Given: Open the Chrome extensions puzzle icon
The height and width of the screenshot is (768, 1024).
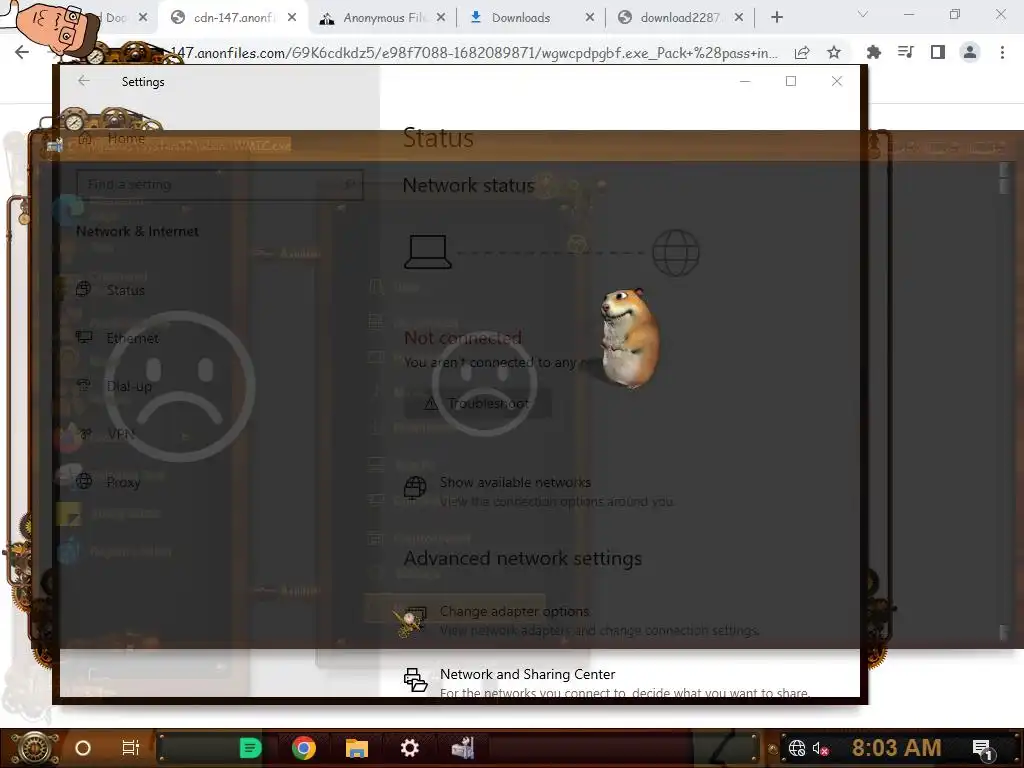Looking at the screenshot, I should pyautogui.click(x=873, y=52).
